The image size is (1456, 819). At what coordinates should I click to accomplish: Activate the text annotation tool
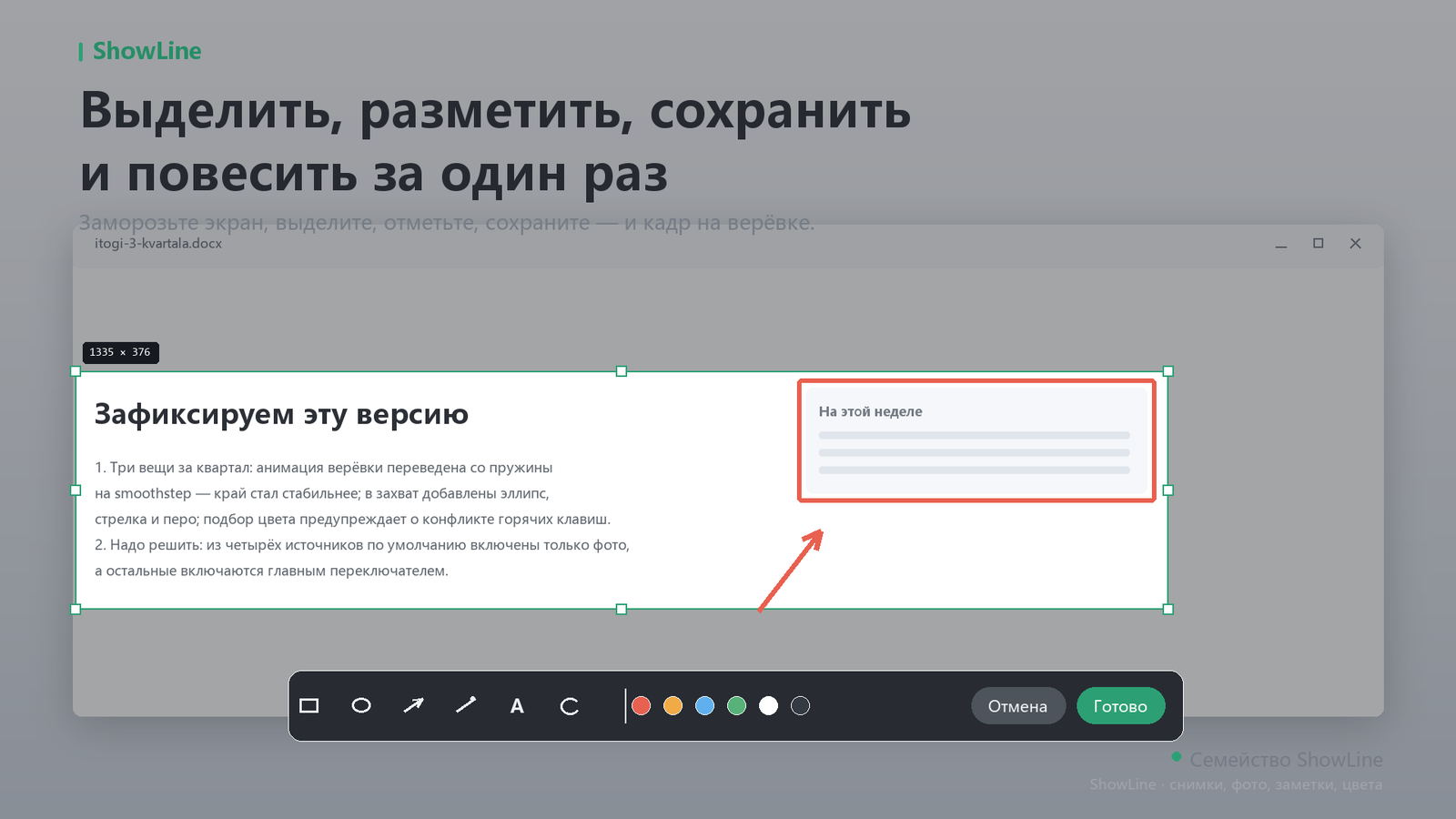click(517, 706)
